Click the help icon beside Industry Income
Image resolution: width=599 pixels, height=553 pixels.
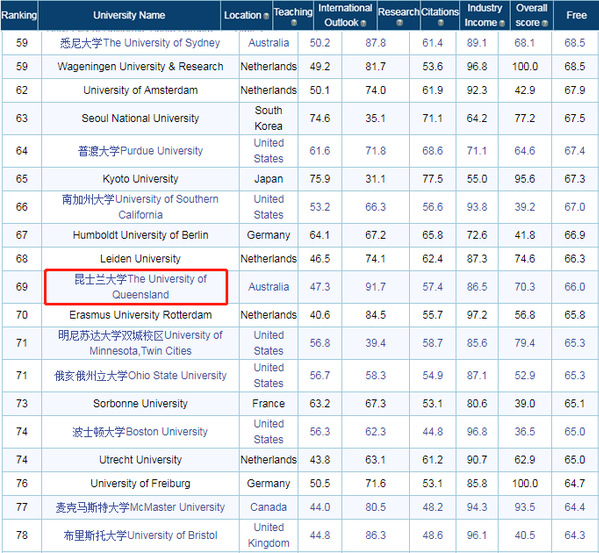click(x=502, y=23)
